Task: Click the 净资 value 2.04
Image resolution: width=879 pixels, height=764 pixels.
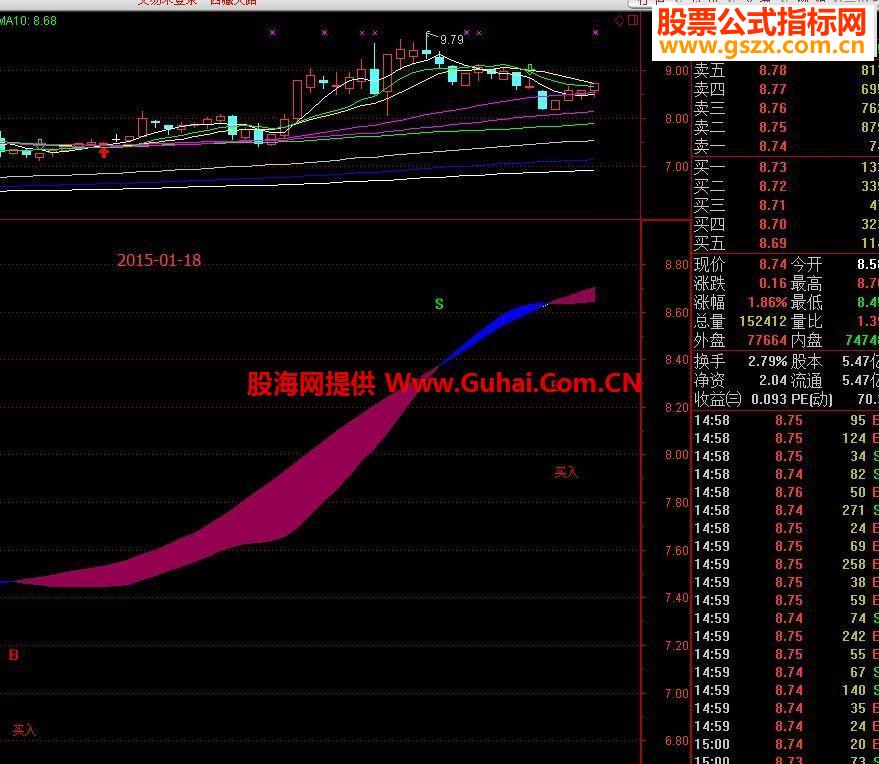Action: [x=773, y=381]
